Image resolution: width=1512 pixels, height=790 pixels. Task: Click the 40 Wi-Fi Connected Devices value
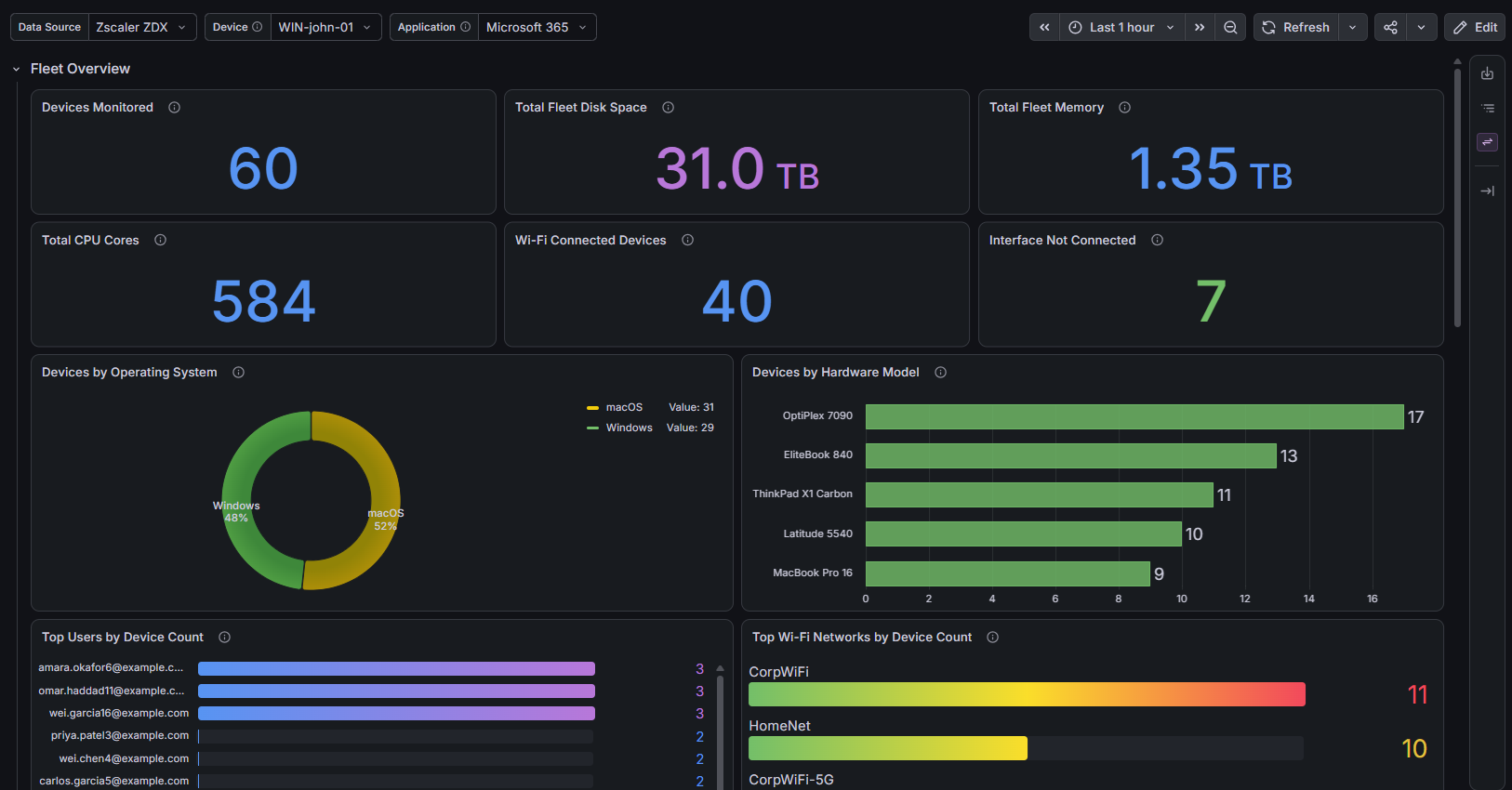point(737,301)
